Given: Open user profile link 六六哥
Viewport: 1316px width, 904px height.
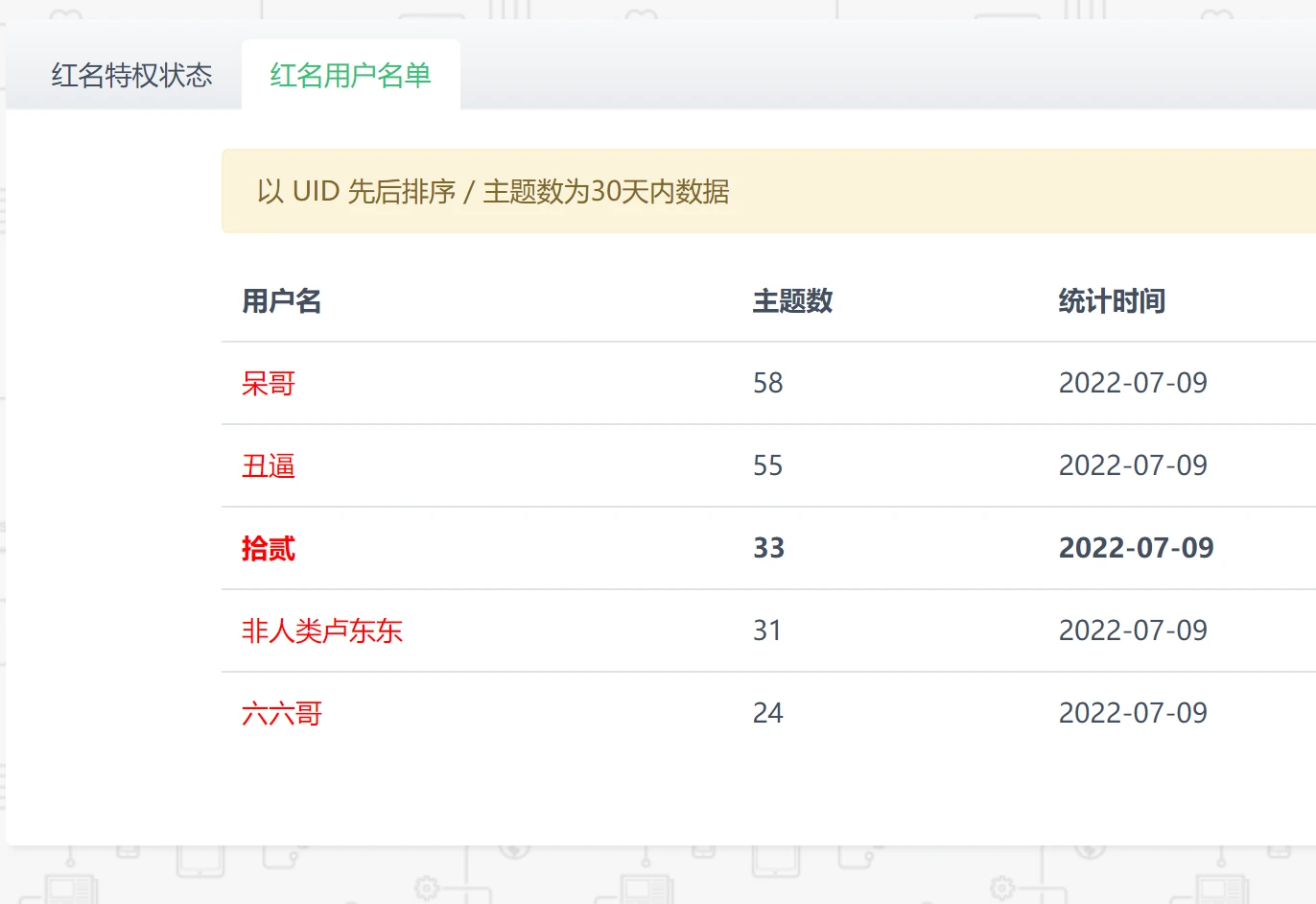Looking at the screenshot, I should [282, 714].
